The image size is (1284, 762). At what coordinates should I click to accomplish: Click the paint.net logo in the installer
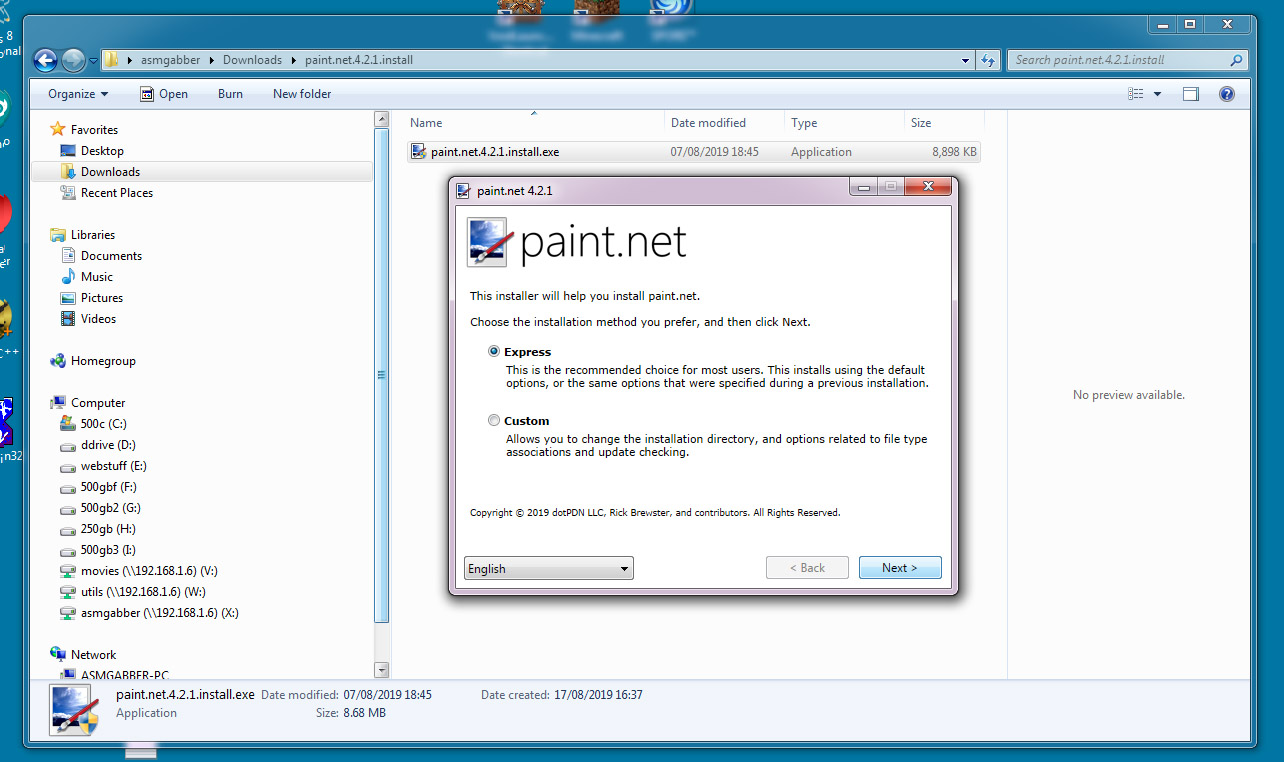(487, 242)
